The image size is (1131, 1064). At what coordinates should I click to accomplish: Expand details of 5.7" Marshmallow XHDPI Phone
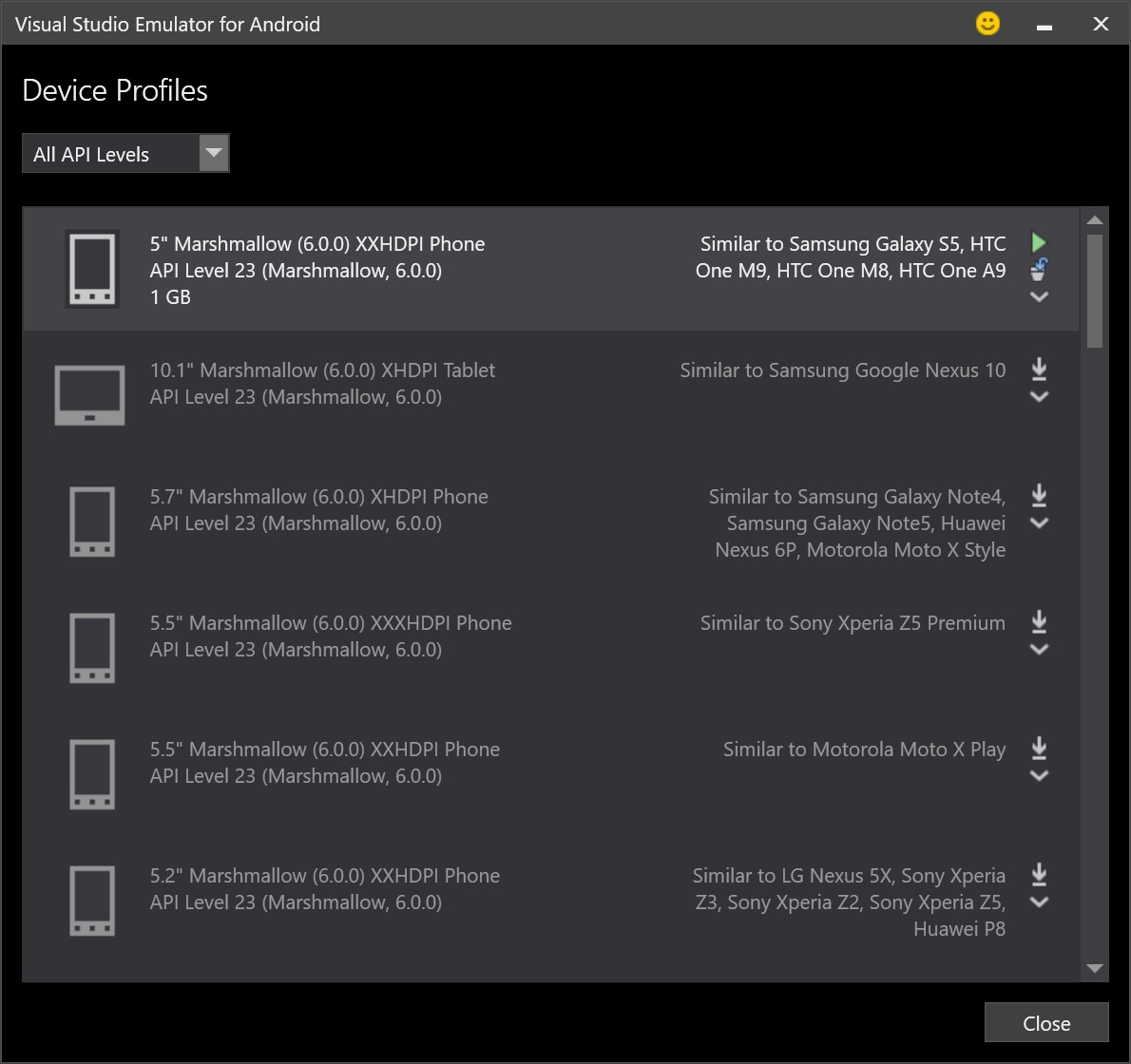click(x=1039, y=522)
